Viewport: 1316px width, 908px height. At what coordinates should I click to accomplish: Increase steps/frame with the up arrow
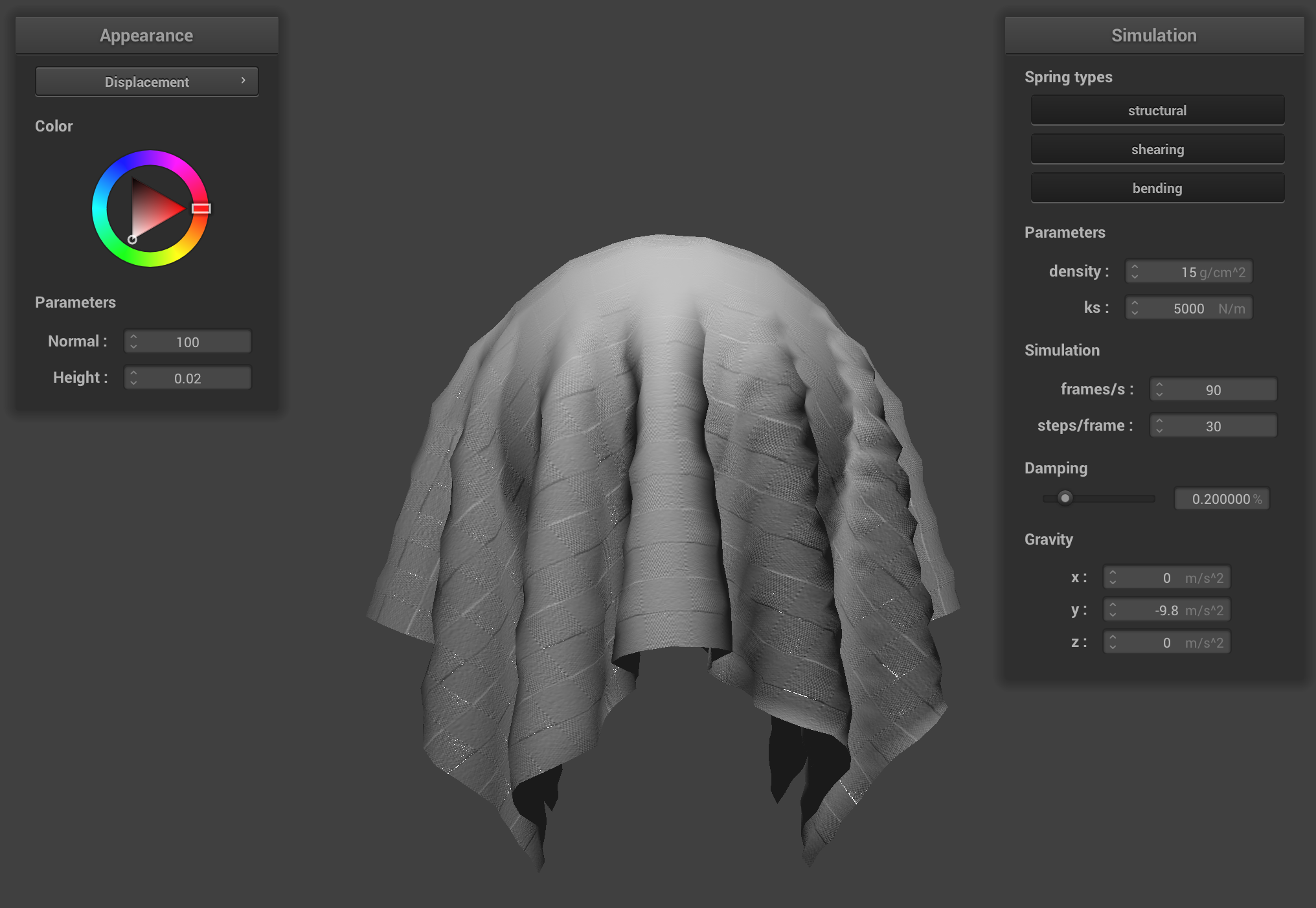point(1159,420)
